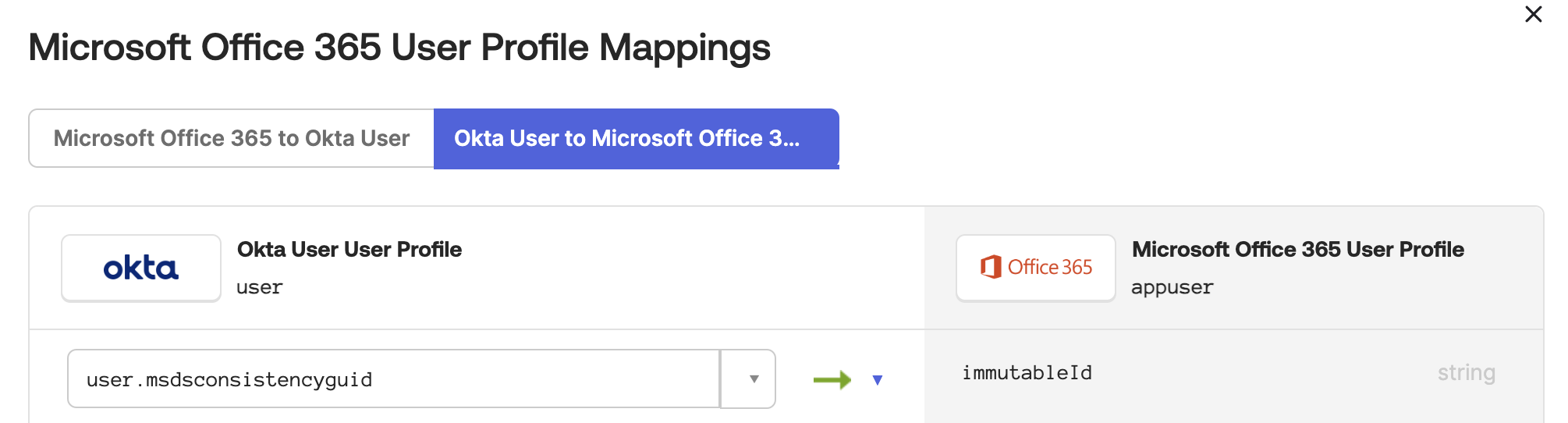Click the orange Office door icon
The width and height of the screenshot is (1568, 423).
point(991,267)
